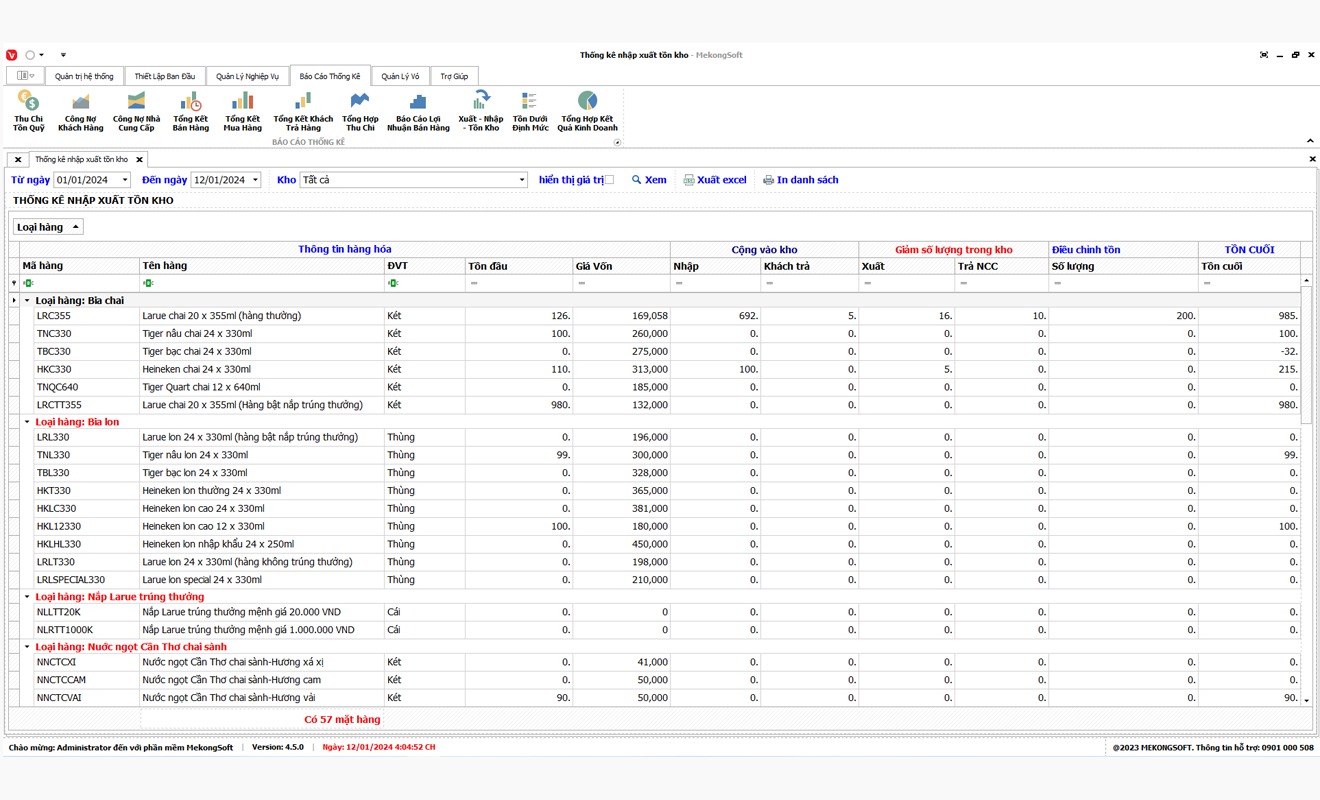Viewport: 1320px width, 800px height.
Task: Open Công Nợ Nhà Cung Cấp report
Action: (x=136, y=110)
